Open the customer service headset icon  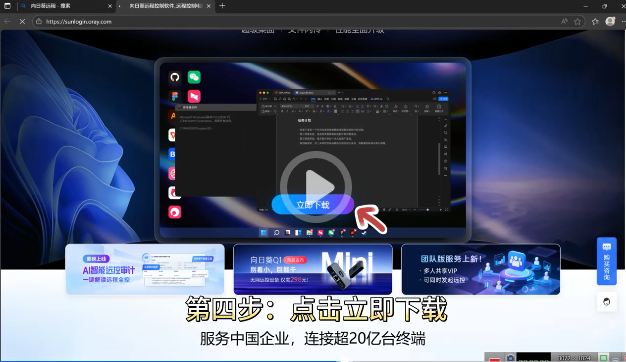pos(606,302)
